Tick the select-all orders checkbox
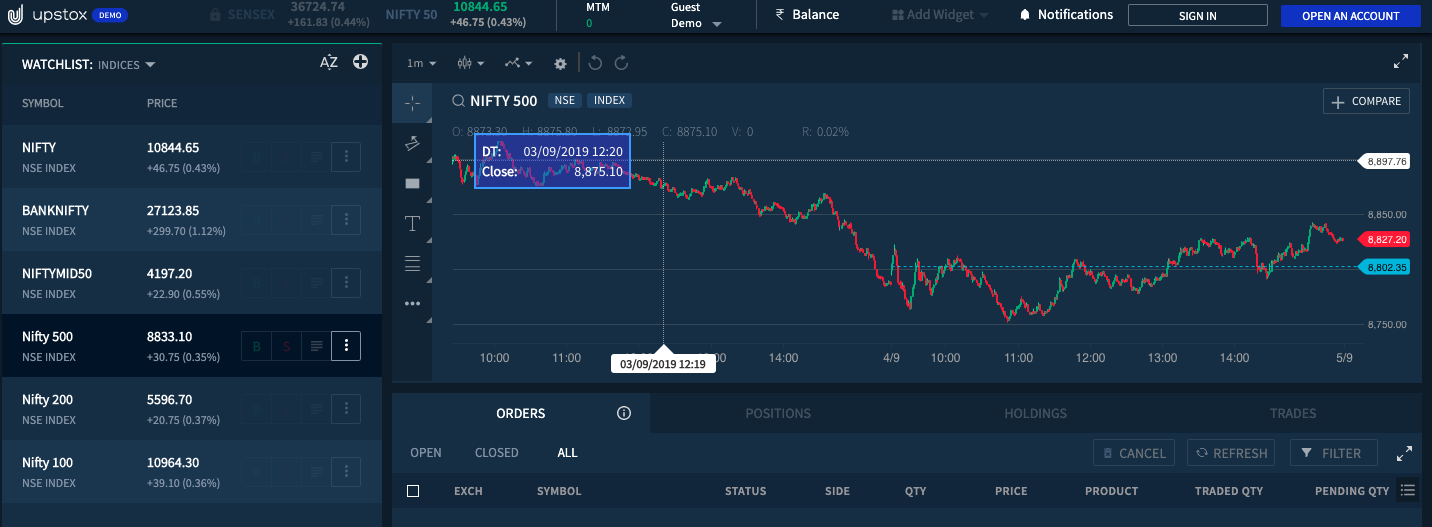Viewport: 1432px width, 527px height. pyautogui.click(x=413, y=491)
